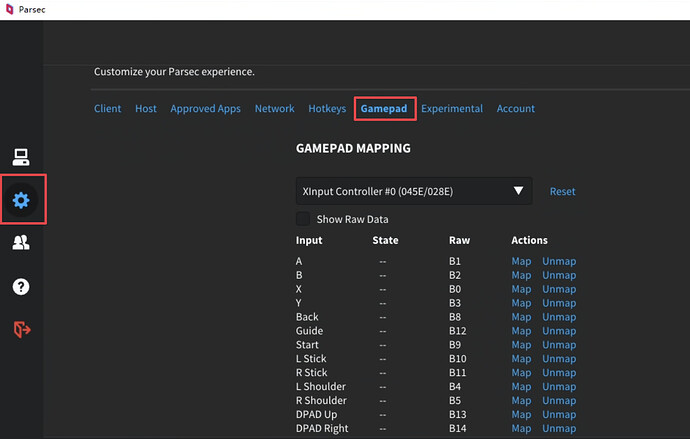The image size is (690, 439).
Task: Click Map for the R Stick input
Action: (x=521, y=373)
